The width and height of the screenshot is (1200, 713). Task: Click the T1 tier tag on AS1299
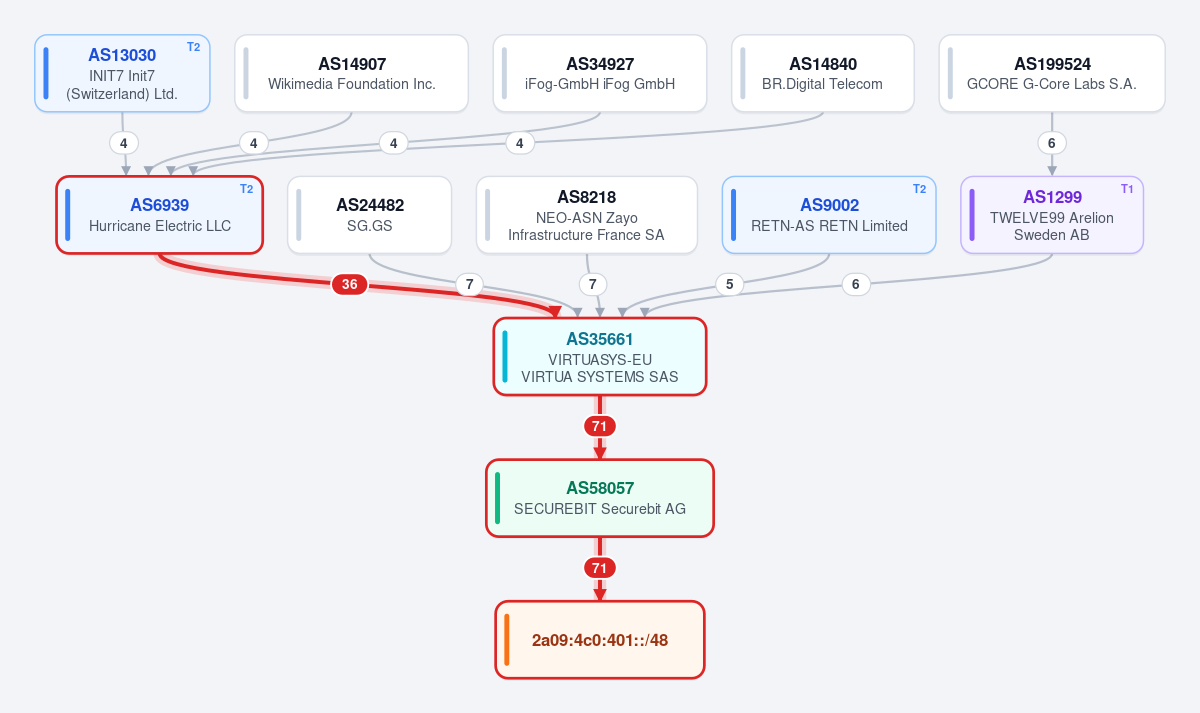point(1127,189)
